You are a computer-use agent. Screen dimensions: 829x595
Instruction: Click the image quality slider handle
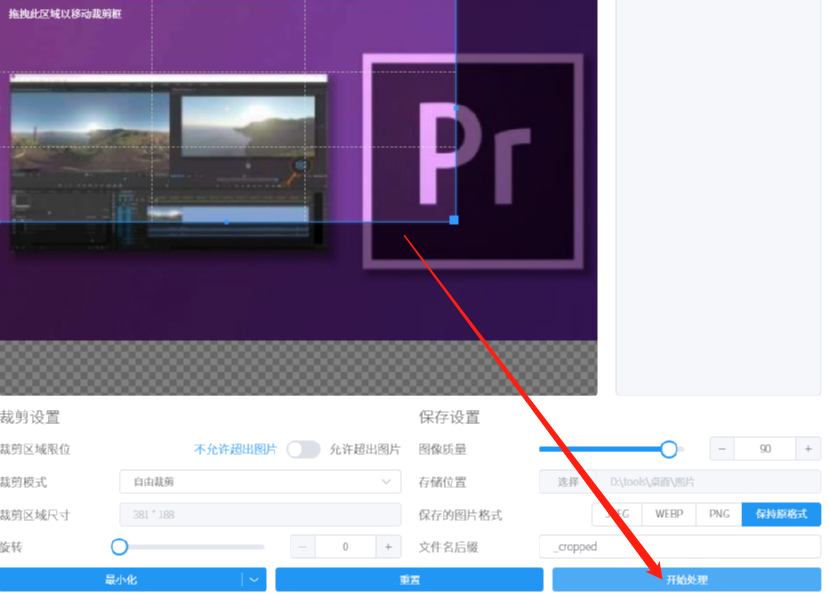pyautogui.click(x=669, y=449)
